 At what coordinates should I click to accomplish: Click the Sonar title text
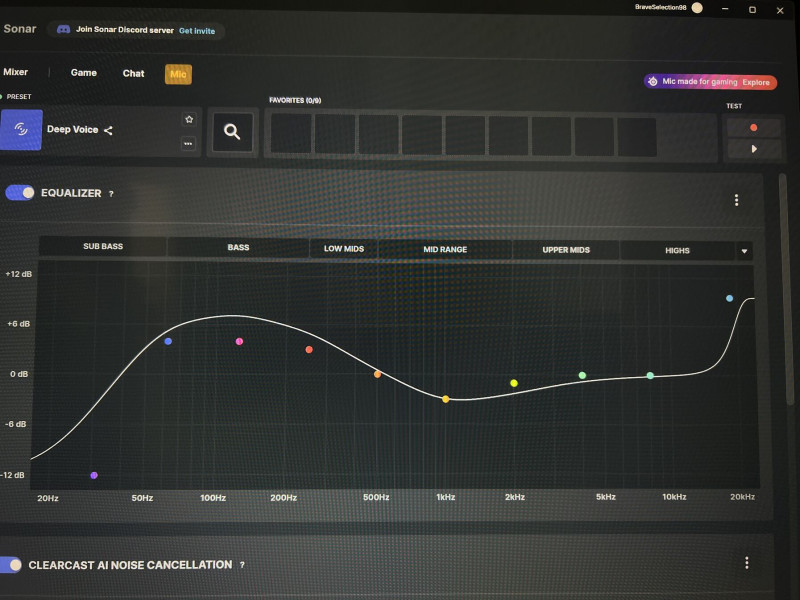click(20, 29)
